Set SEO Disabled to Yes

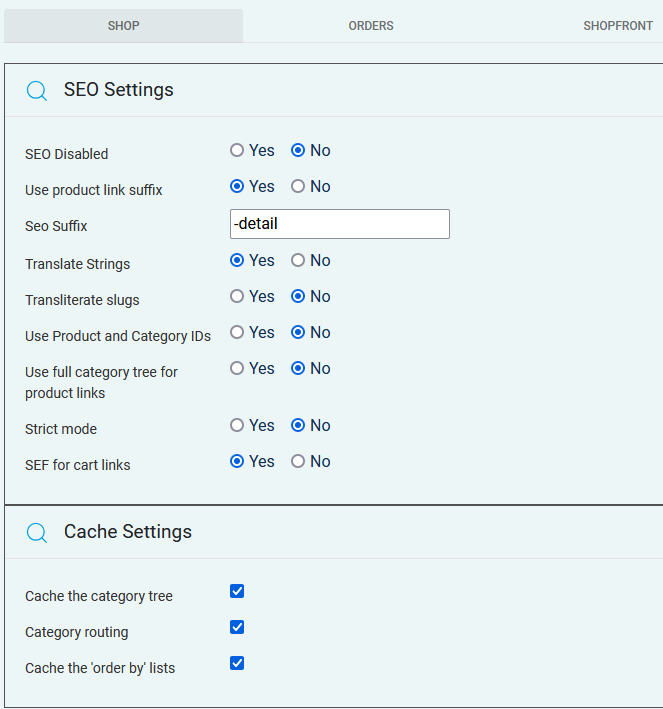tap(237, 151)
